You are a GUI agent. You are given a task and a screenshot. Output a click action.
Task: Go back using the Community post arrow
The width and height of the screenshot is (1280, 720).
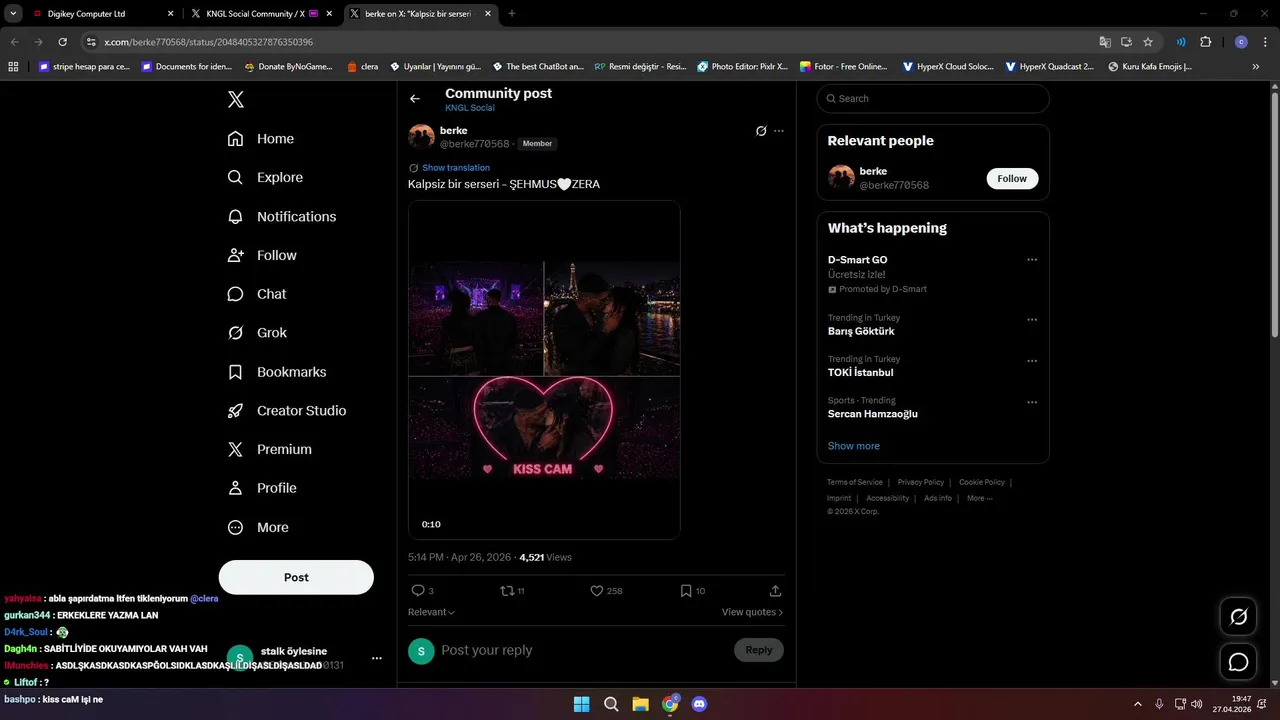415,99
